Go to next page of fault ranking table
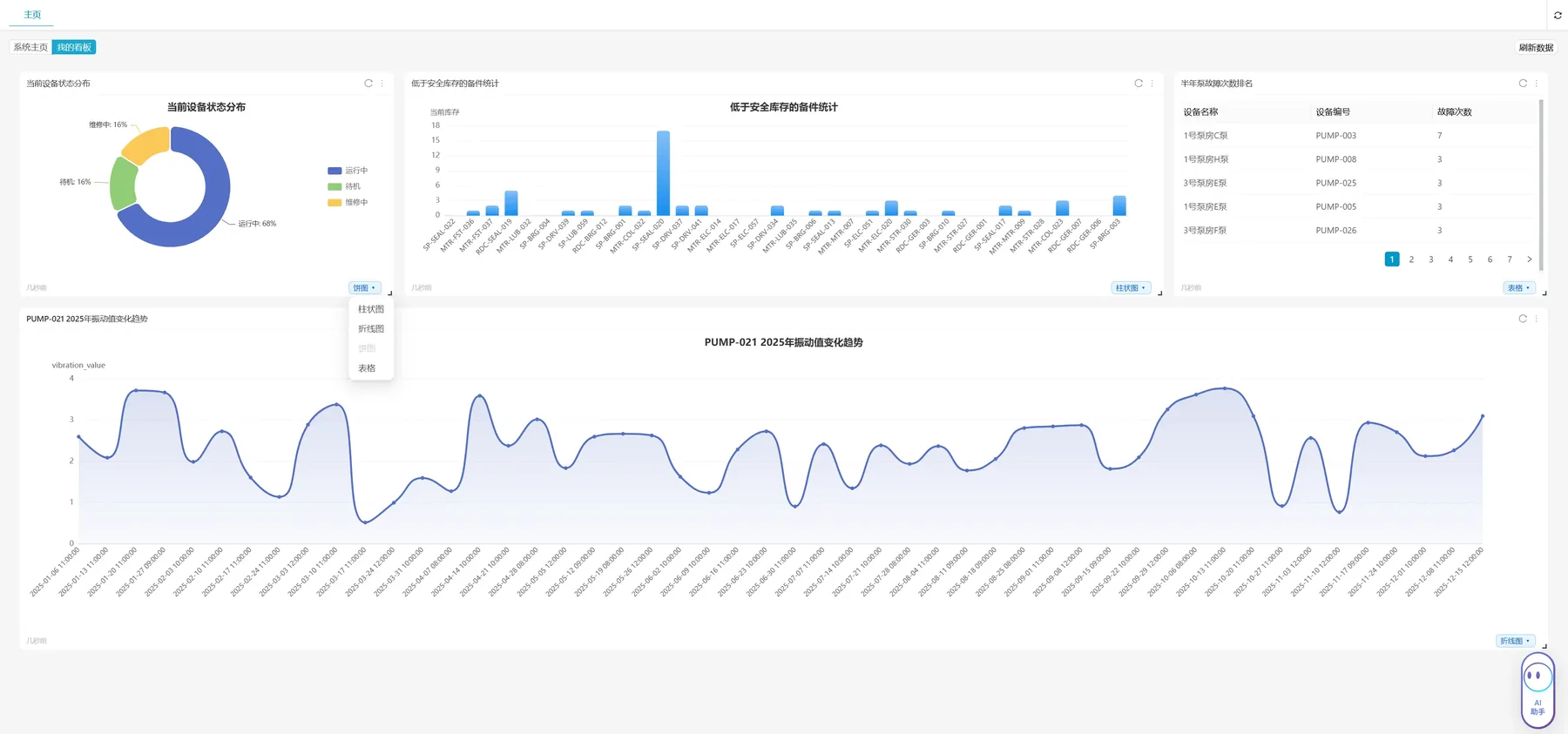 [1529, 259]
